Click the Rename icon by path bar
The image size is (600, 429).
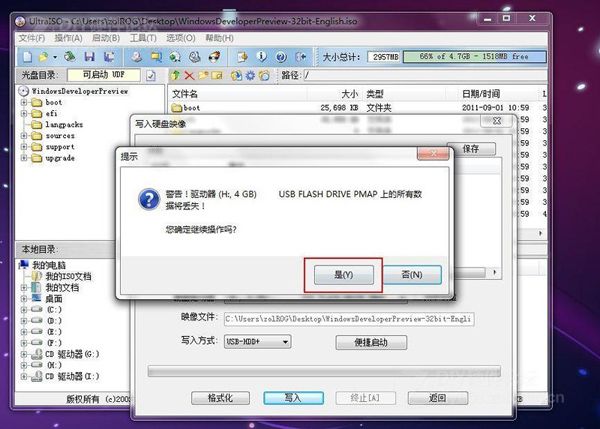217,75
